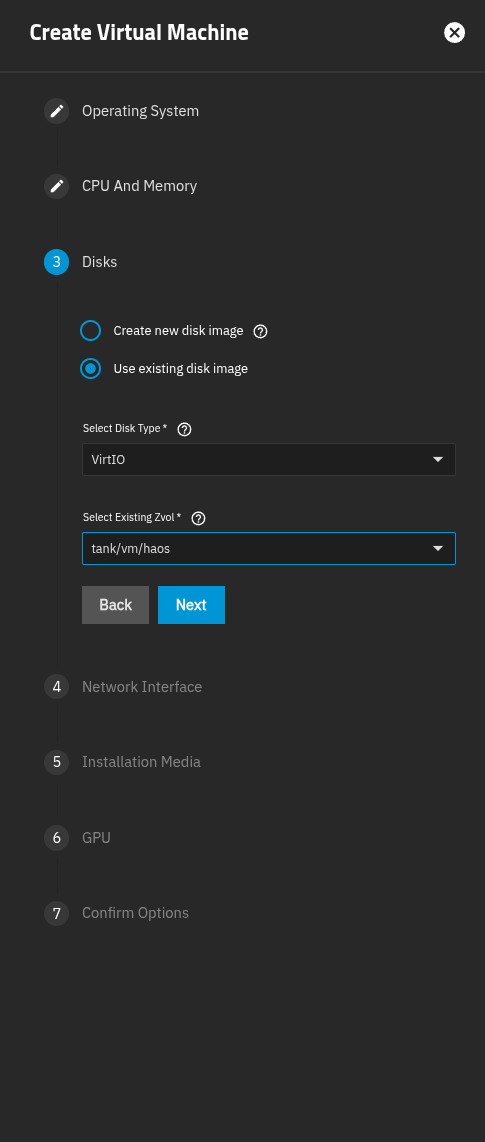The width and height of the screenshot is (485, 1142).
Task: Open the Operating System step label
Action: tap(141, 111)
